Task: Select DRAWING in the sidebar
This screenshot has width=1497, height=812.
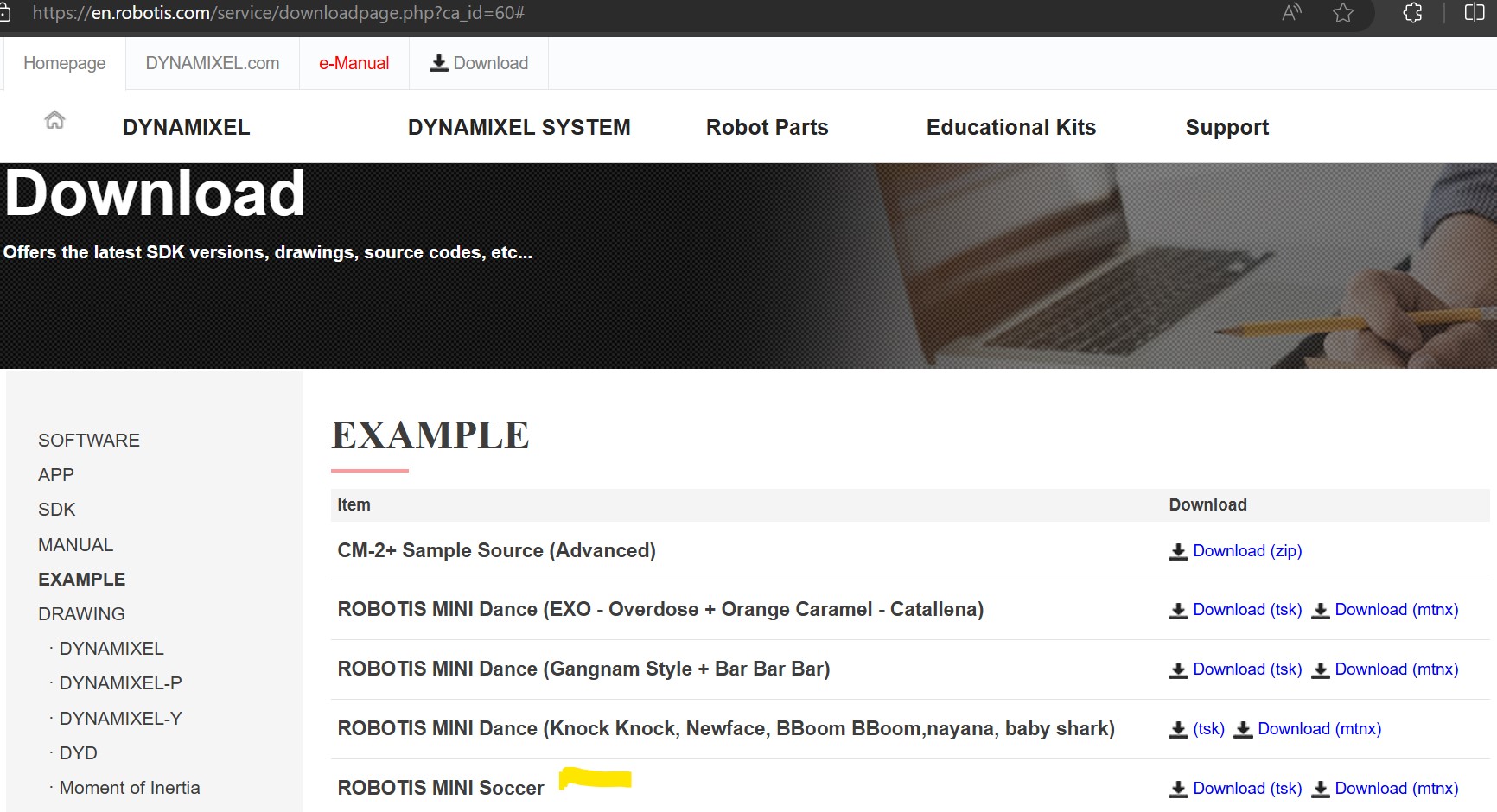Action: 82,614
